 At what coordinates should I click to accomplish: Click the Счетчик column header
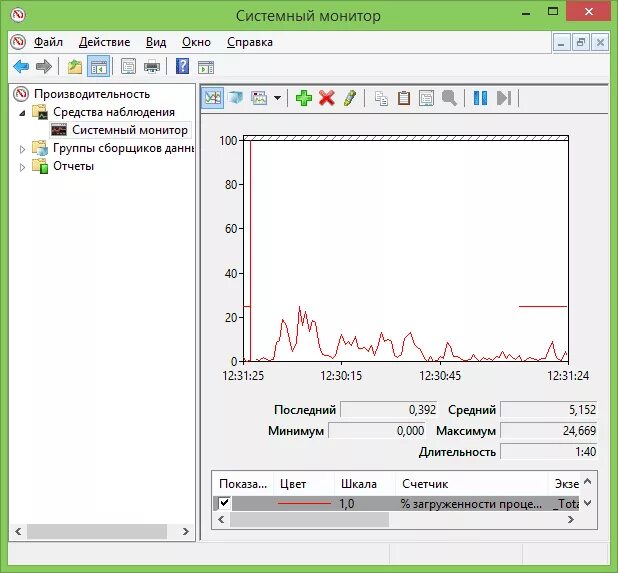(x=471, y=484)
